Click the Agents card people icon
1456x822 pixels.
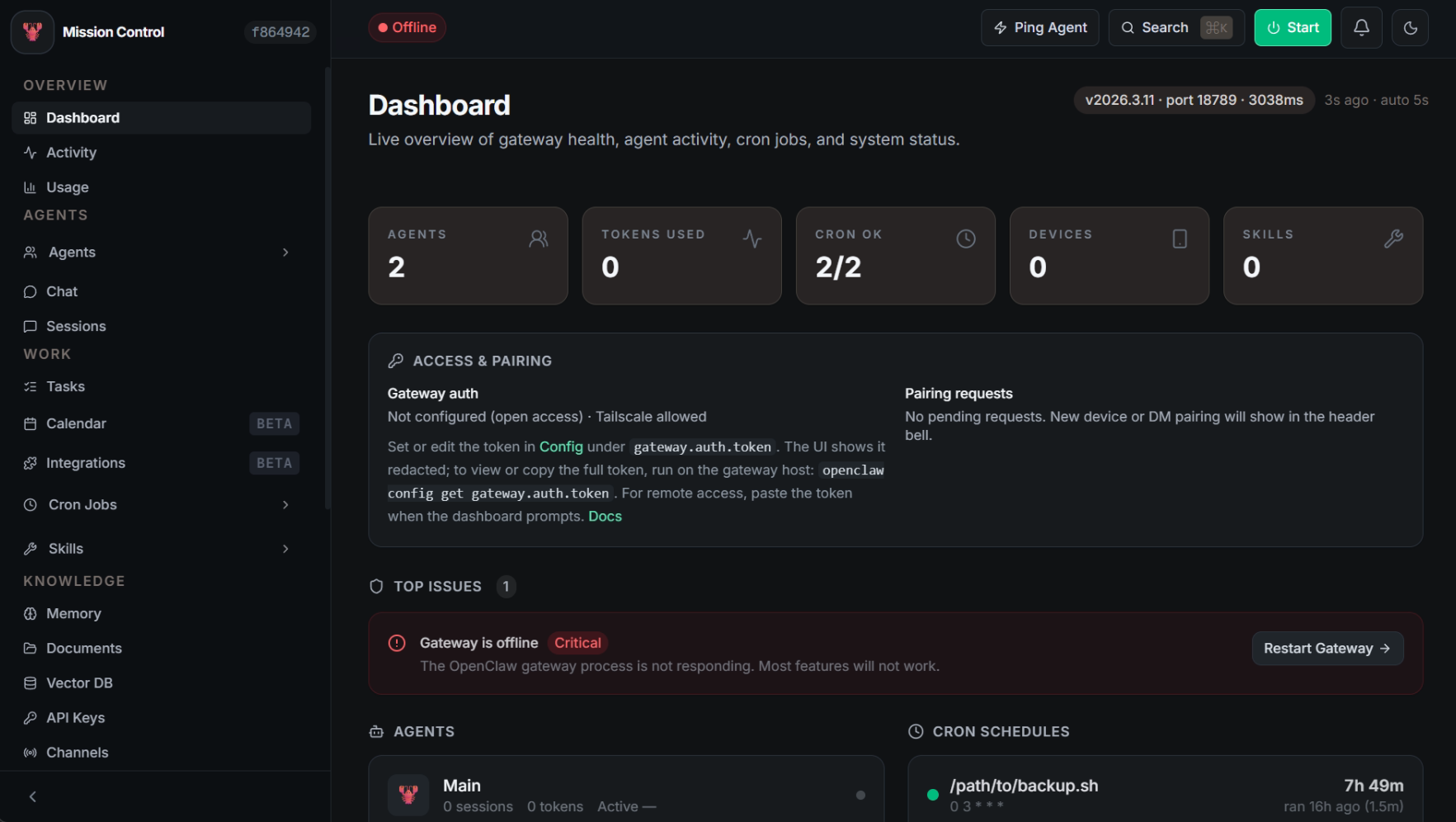tap(539, 239)
